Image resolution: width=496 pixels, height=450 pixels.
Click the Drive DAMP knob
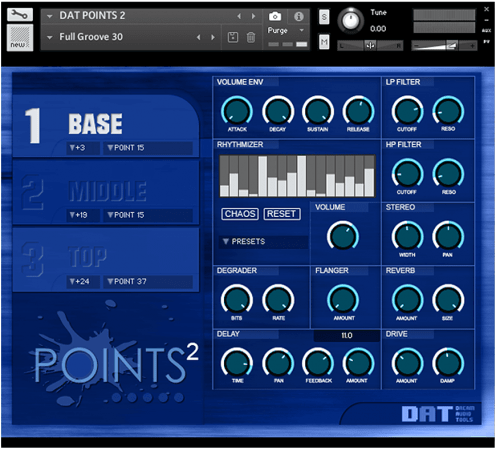(x=448, y=363)
